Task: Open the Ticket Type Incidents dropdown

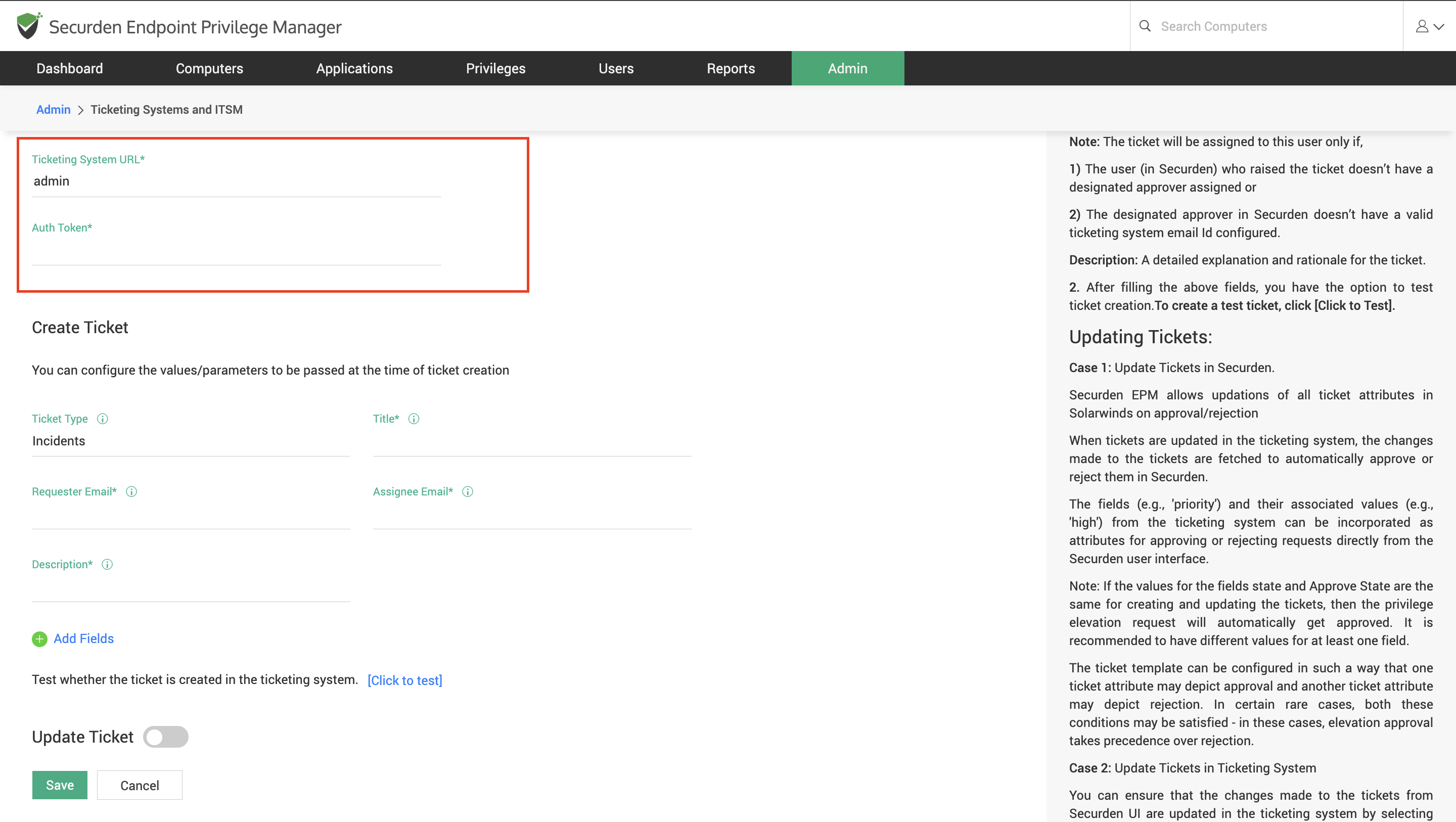Action: [x=191, y=441]
